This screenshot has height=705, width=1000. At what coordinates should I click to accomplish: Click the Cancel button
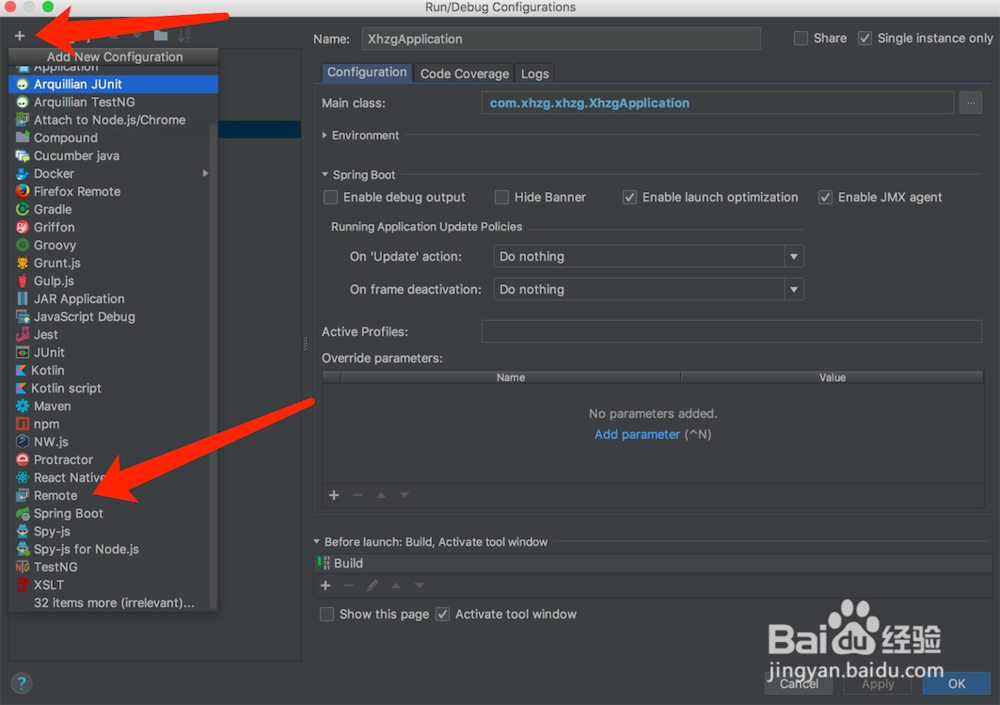point(799,683)
